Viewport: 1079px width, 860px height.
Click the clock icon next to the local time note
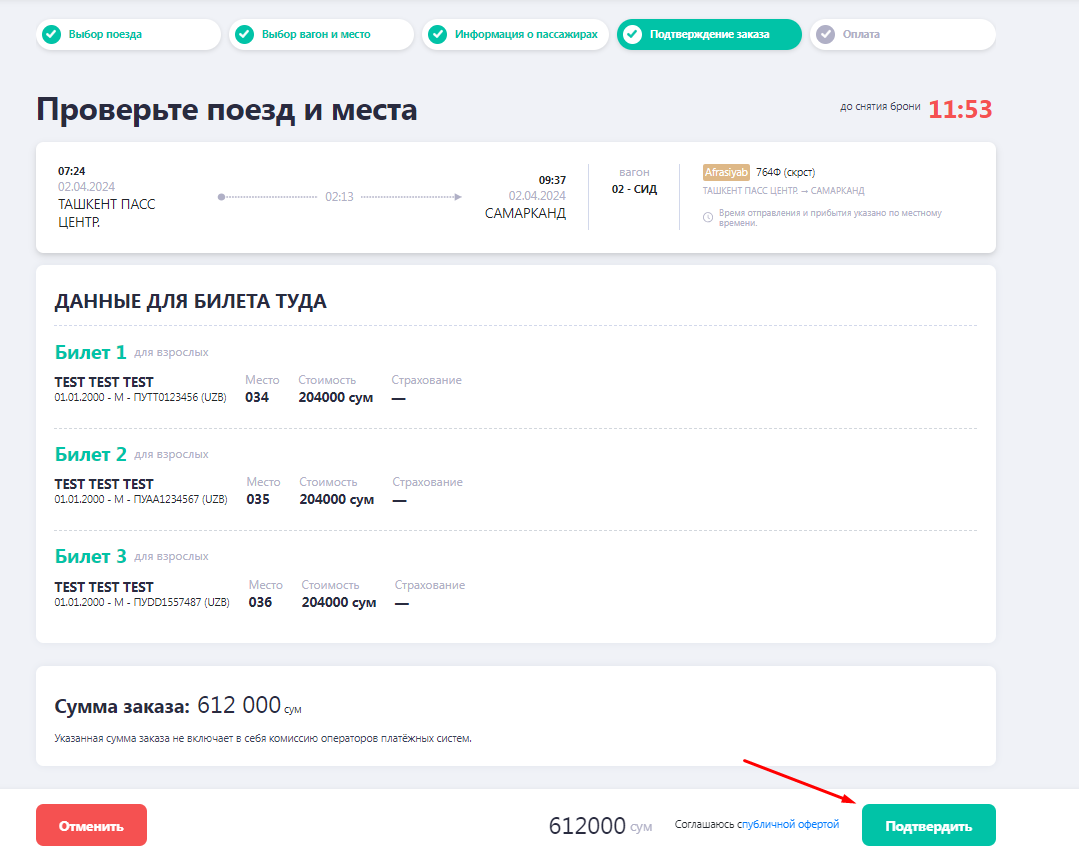[708, 217]
